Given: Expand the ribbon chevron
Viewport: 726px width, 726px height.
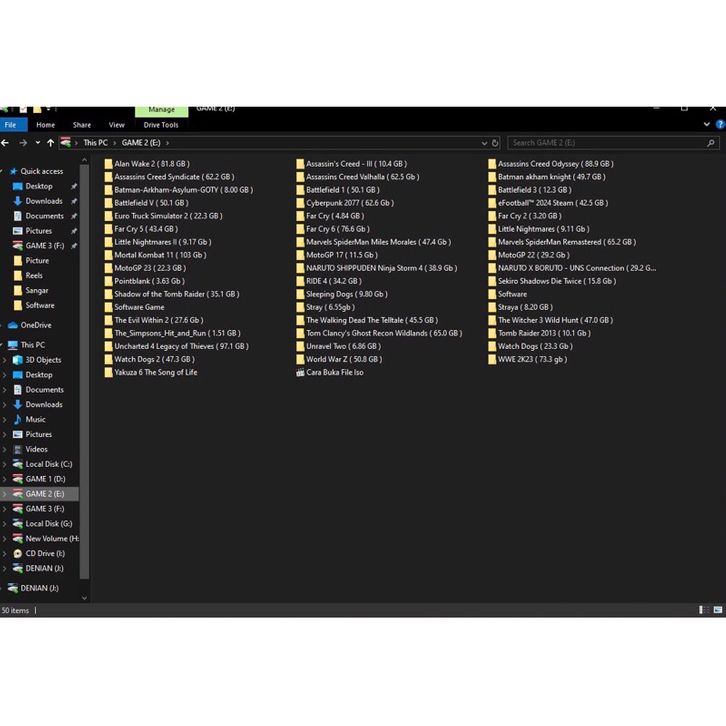Looking at the screenshot, I should click(707, 124).
